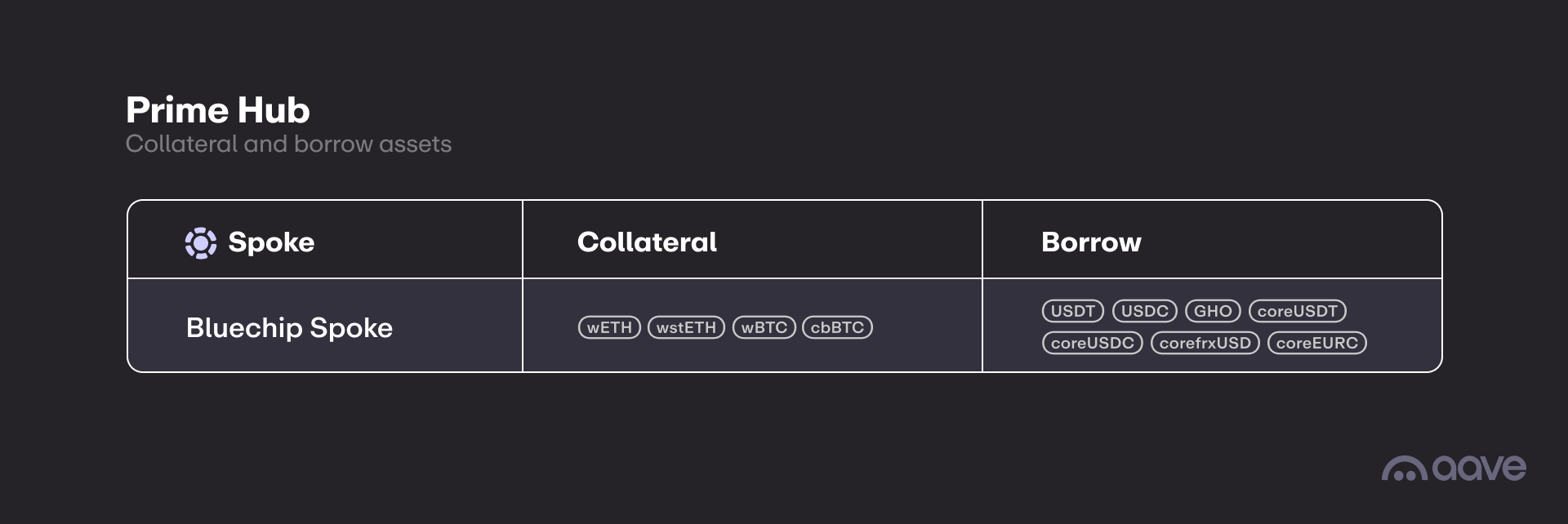Select the wstETH collateral tag
The image size is (1568, 524).
point(686,327)
